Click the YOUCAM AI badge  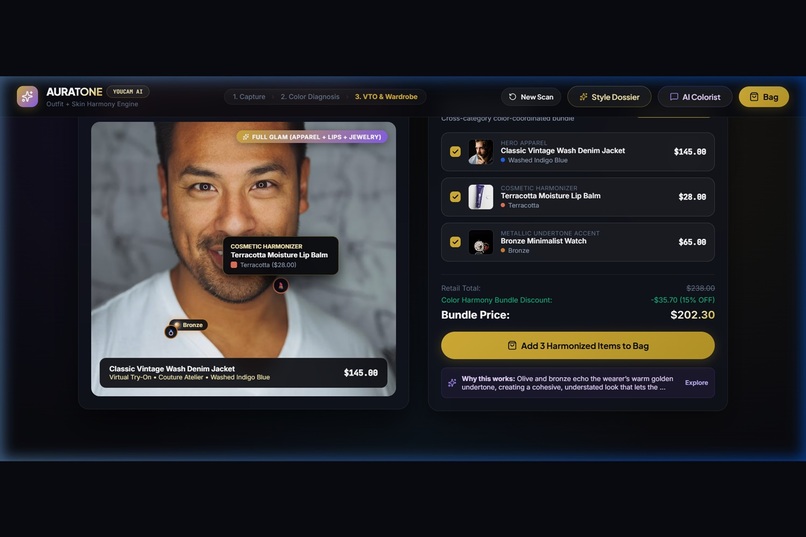128,91
